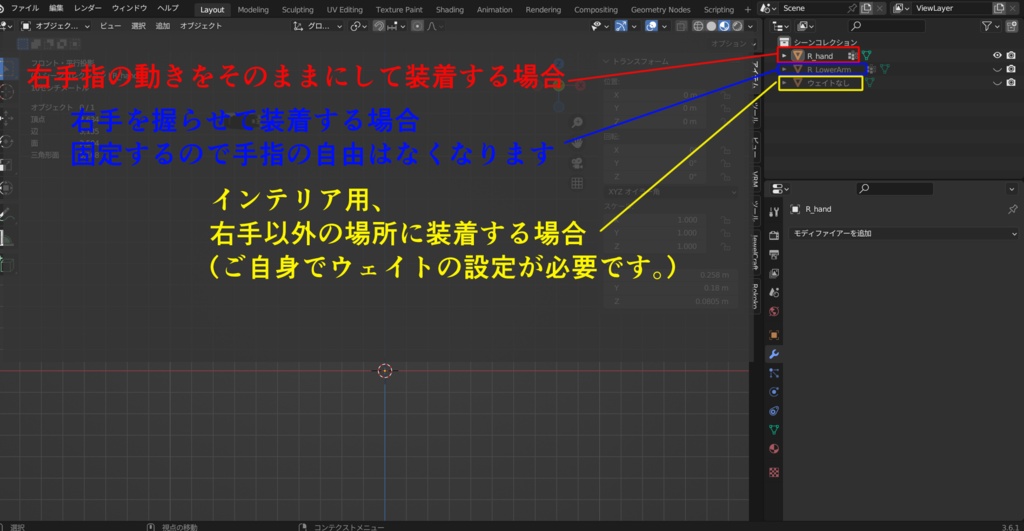
Task: Open the Physics properties tab
Action: (774, 392)
